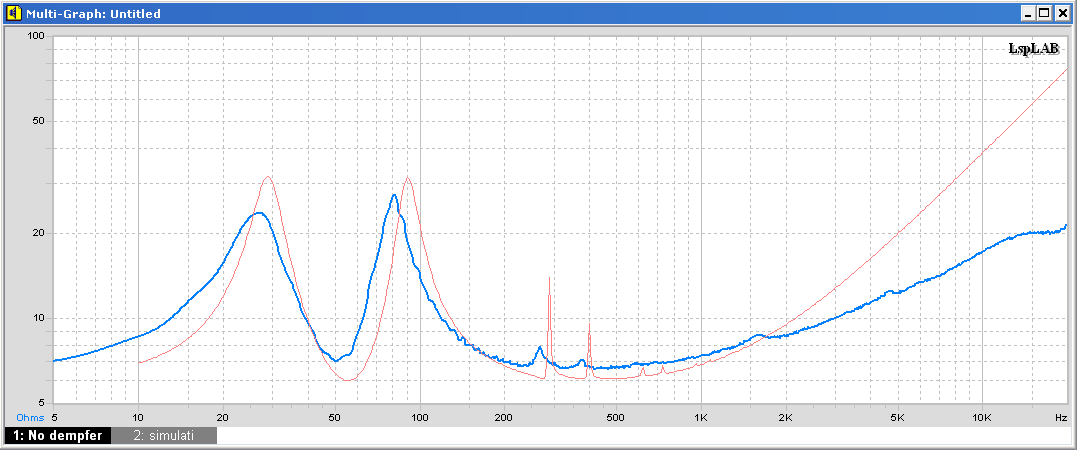Click the '5K' frequency axis label

898,418
